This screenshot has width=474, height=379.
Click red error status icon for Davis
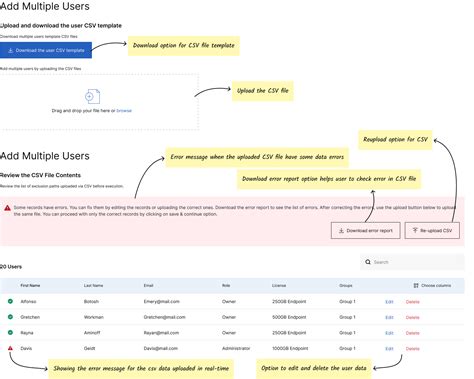coord(10,348)
